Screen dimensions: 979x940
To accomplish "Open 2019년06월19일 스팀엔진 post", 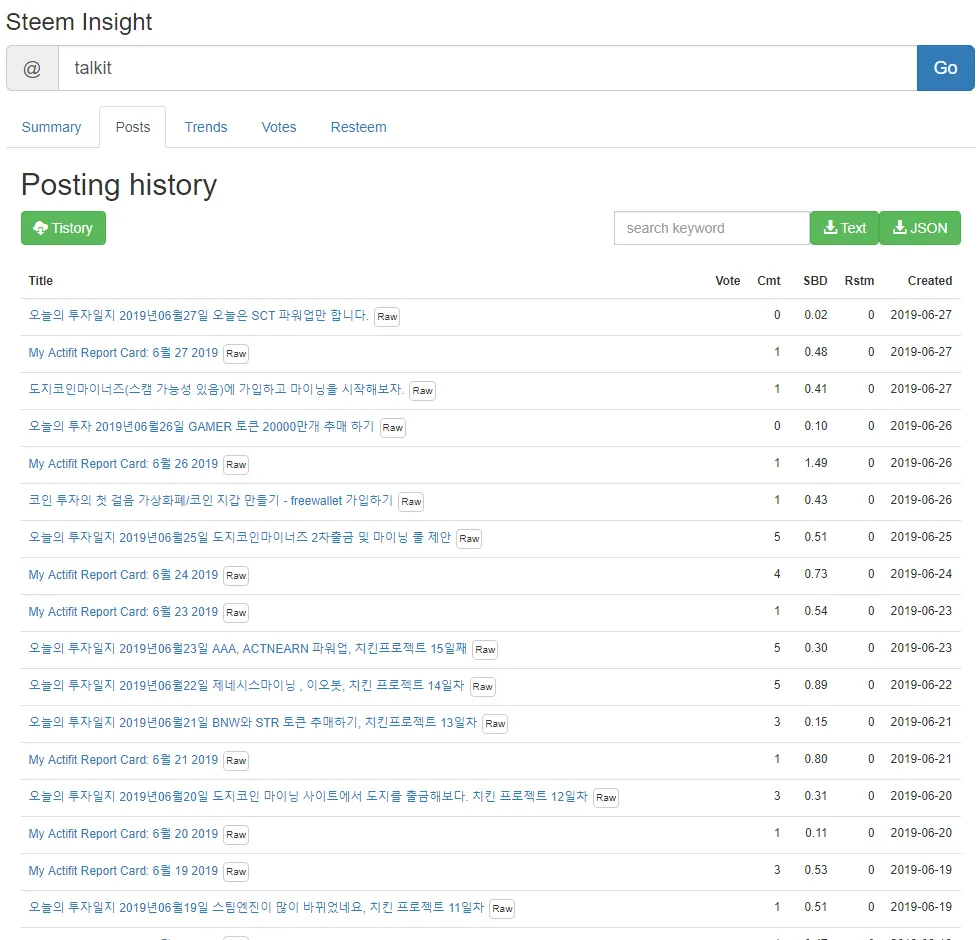I will 256,908.
